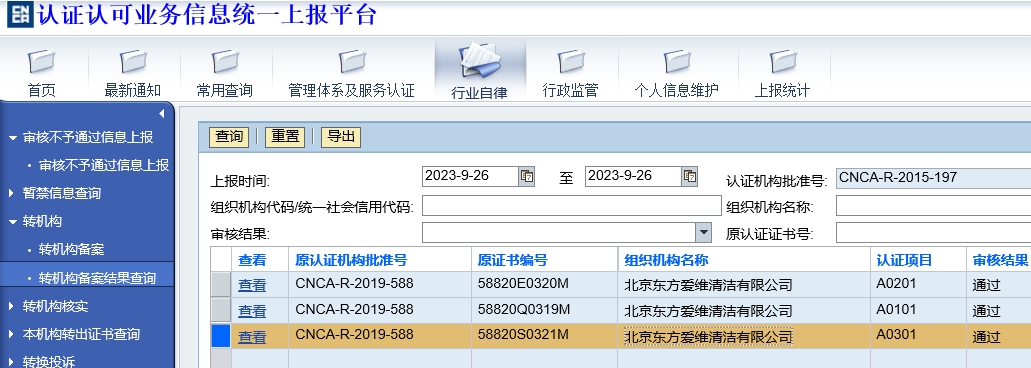Sort by 认证项目 column header
This screenshot has width=1031, height=368.
click(x=904, y=260)
